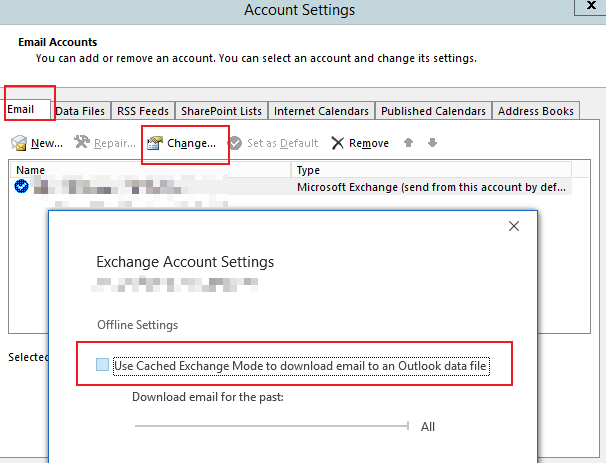Click the Change account icon

(155, 143)
